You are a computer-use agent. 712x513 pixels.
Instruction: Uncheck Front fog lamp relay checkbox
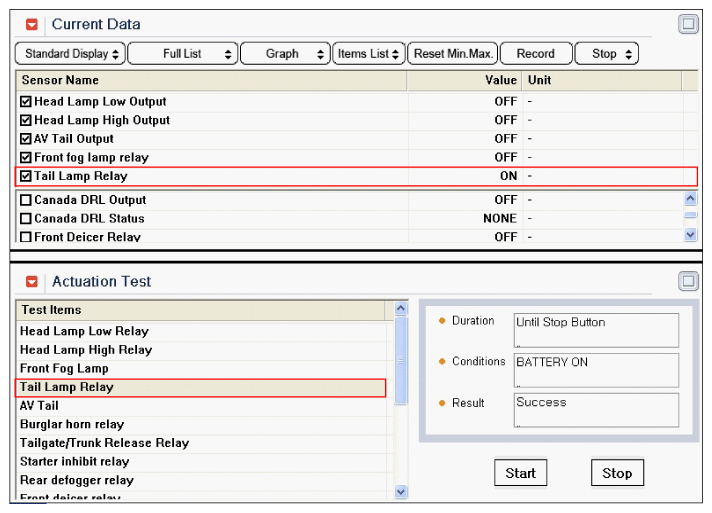[26, 157]
